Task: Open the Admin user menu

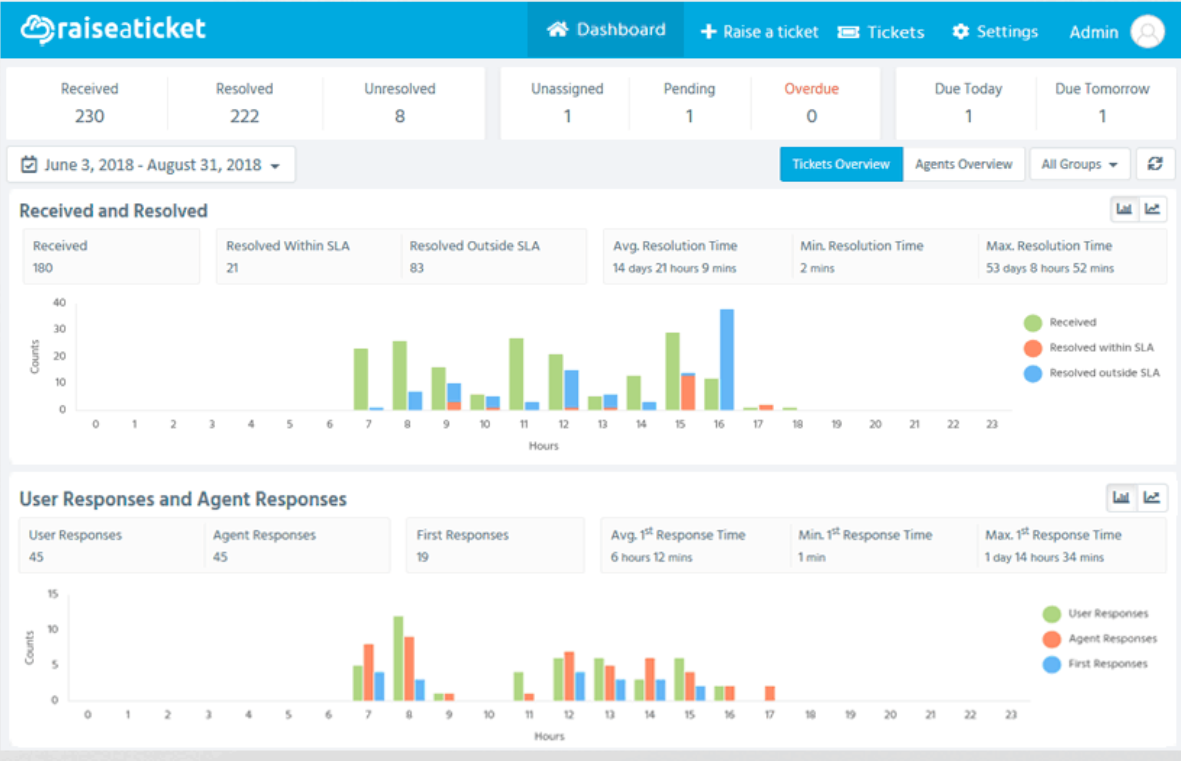Action: point(1094,32)
